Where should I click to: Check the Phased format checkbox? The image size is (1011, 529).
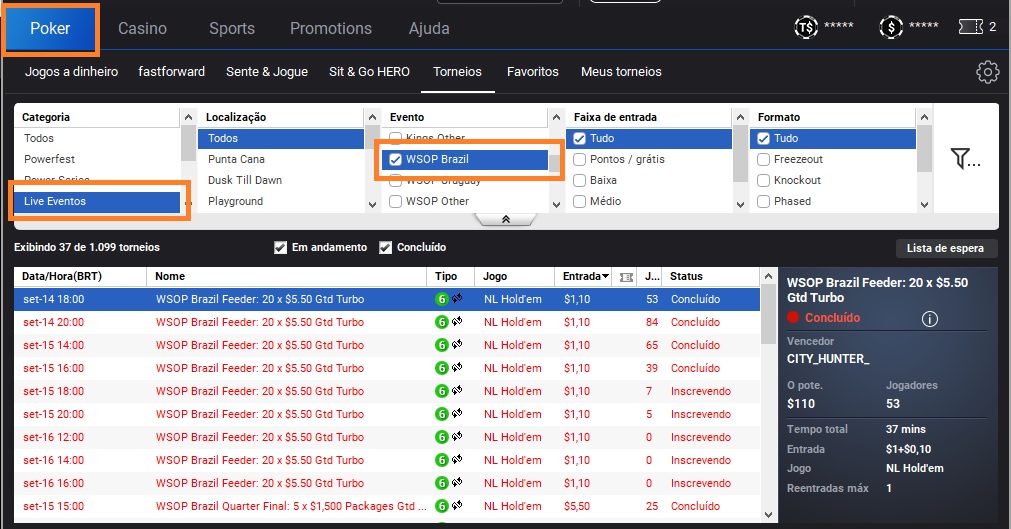(763, 201)
